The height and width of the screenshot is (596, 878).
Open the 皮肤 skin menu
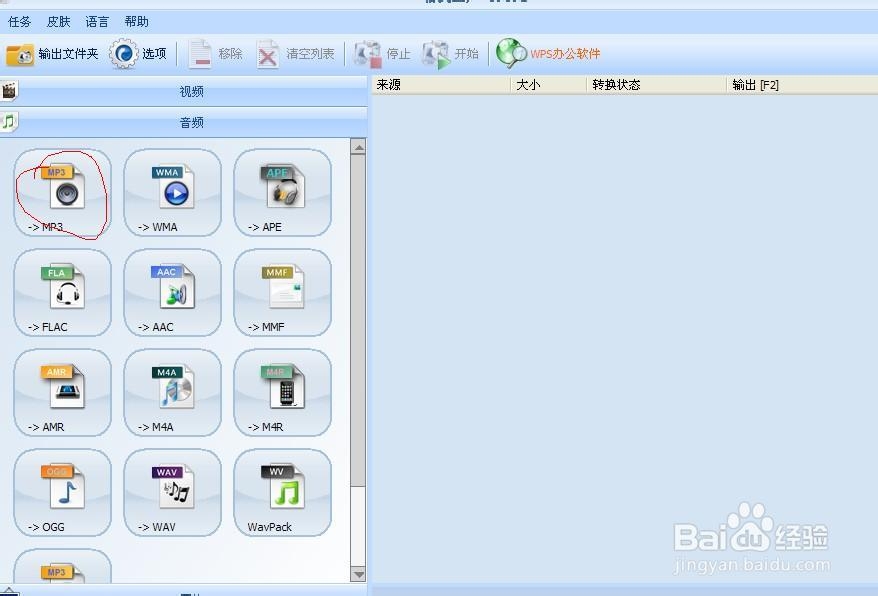click(x=57, y=21)
